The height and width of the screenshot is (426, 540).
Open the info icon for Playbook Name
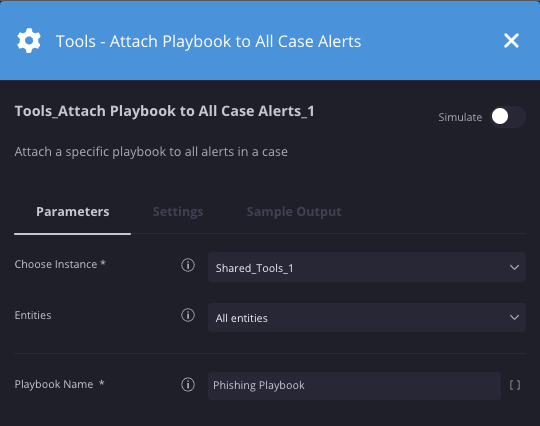pos(188,384)
